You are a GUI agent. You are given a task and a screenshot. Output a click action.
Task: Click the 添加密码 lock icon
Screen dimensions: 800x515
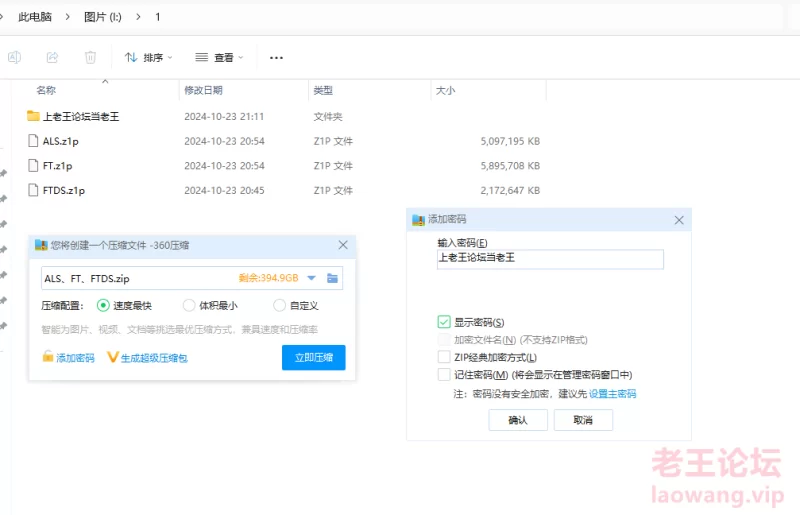tap(47, 357)
